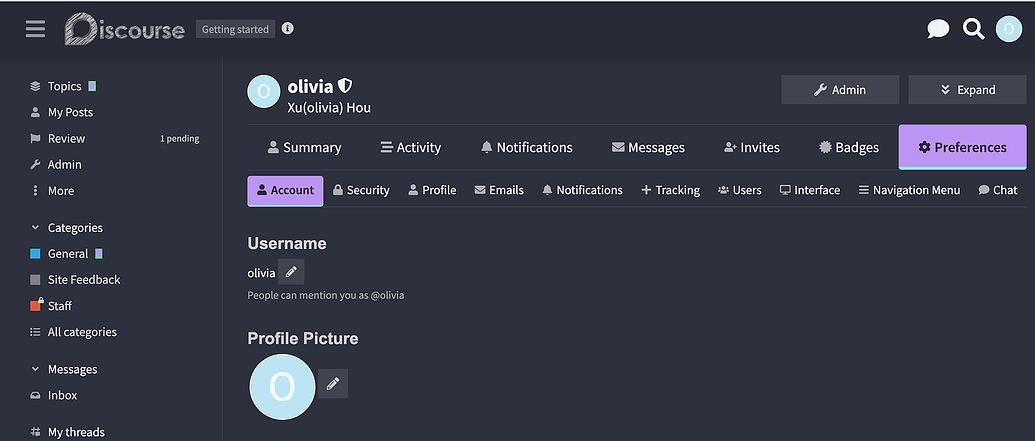Collapse the Messages sidebar section
The width and height of the screenshot is (1035, 441).
(x=36, y=370)
